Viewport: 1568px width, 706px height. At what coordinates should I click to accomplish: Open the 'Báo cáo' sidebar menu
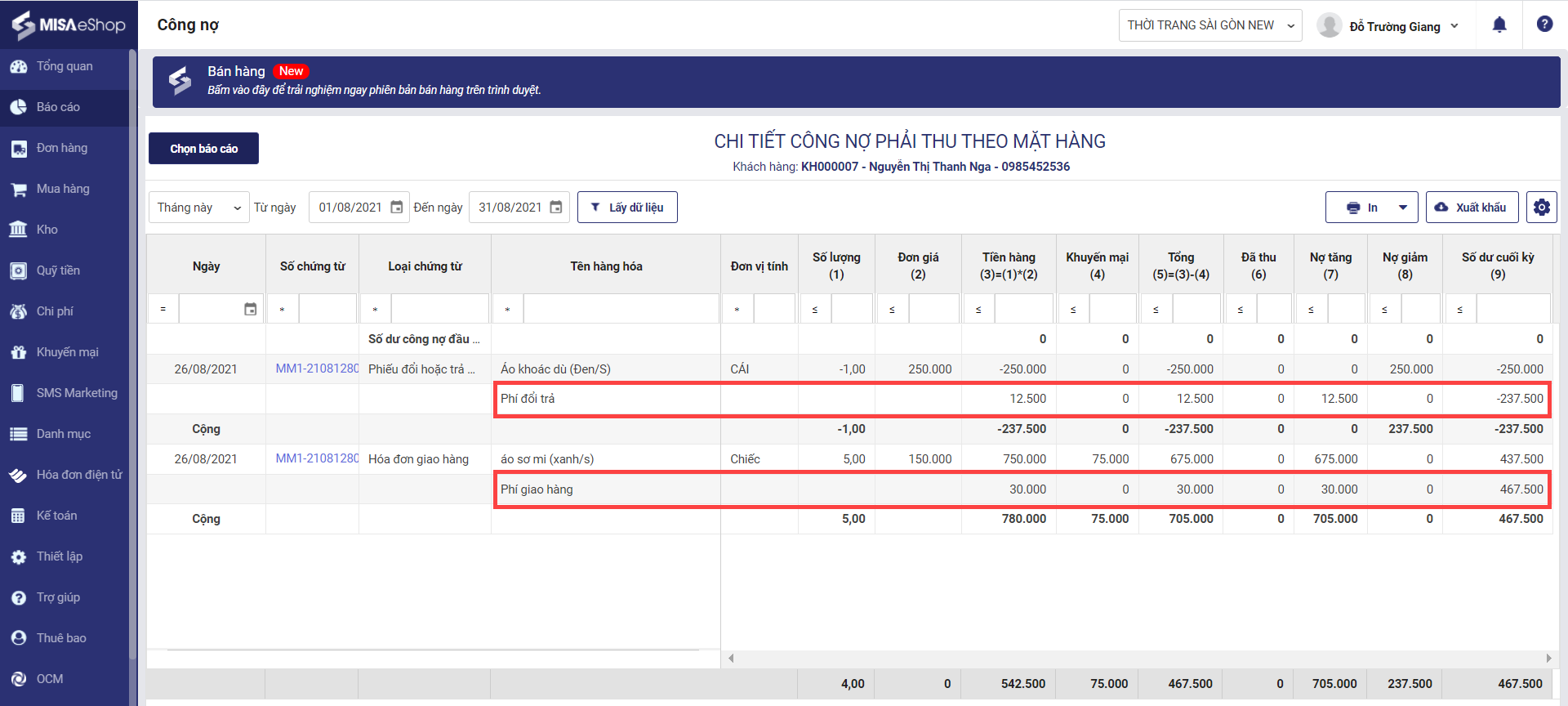(x=58, y=107)
